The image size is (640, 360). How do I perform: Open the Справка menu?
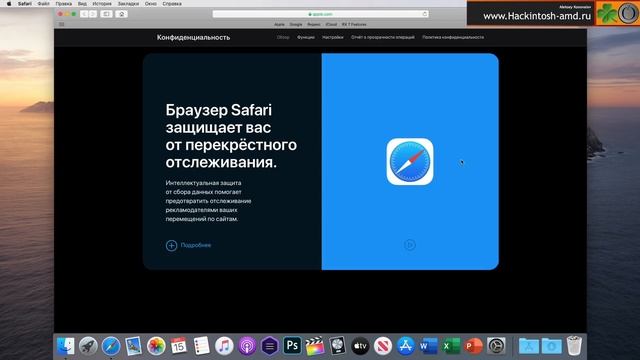coord(172,4)
